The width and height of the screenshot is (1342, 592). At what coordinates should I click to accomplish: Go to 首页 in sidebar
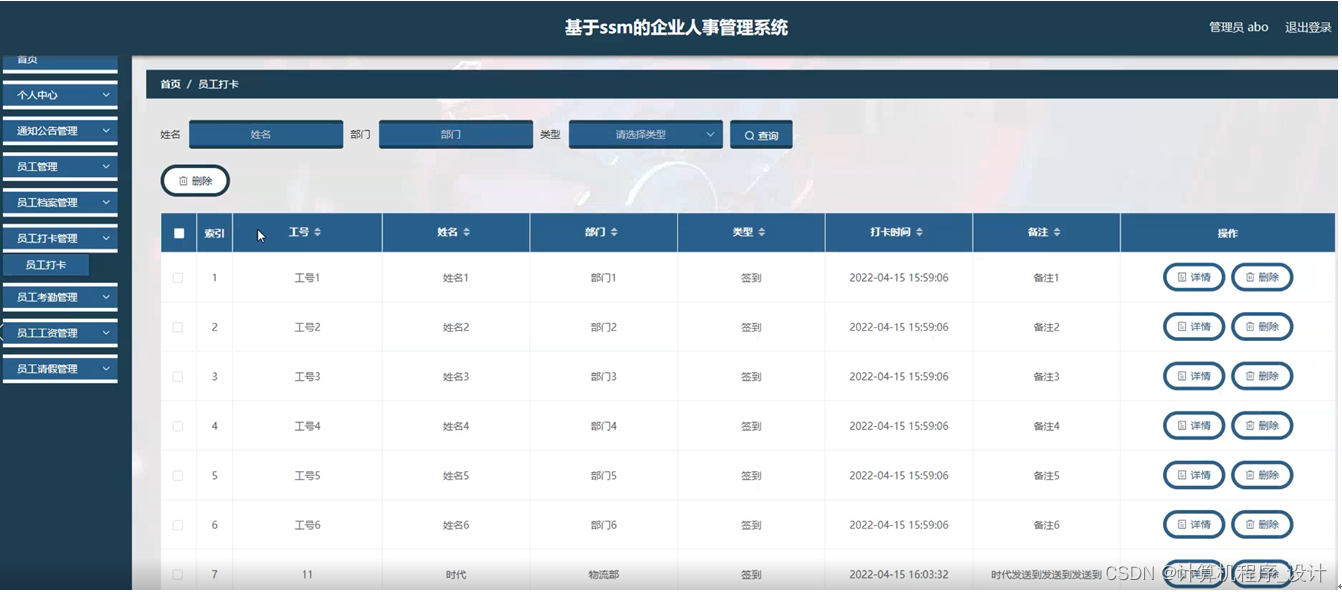[x=60, y=61]
